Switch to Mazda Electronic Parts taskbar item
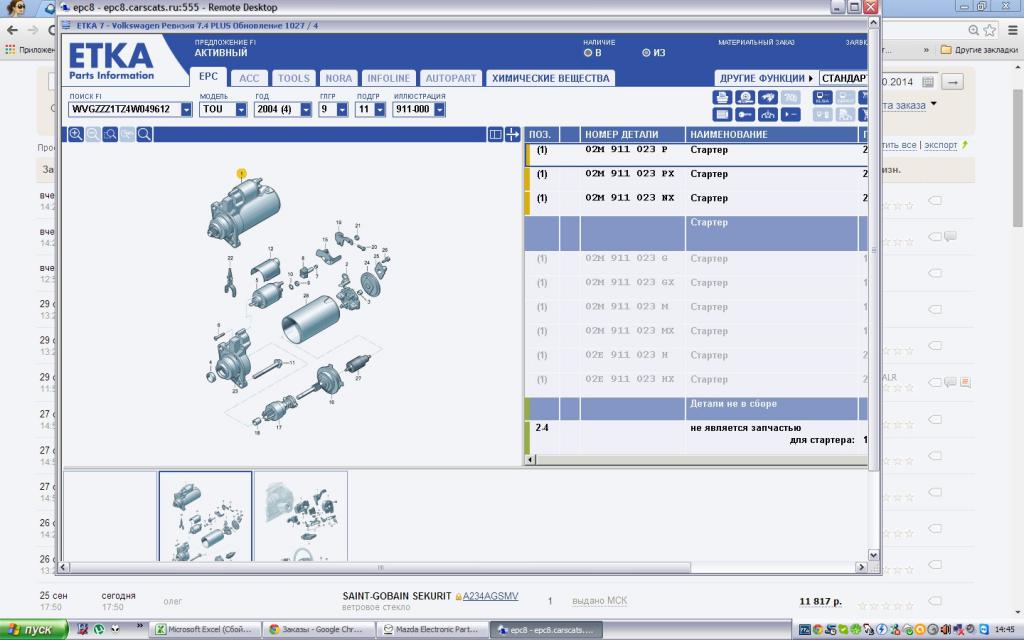This screenshot has height=640, width=1024. tap(432, 630)
